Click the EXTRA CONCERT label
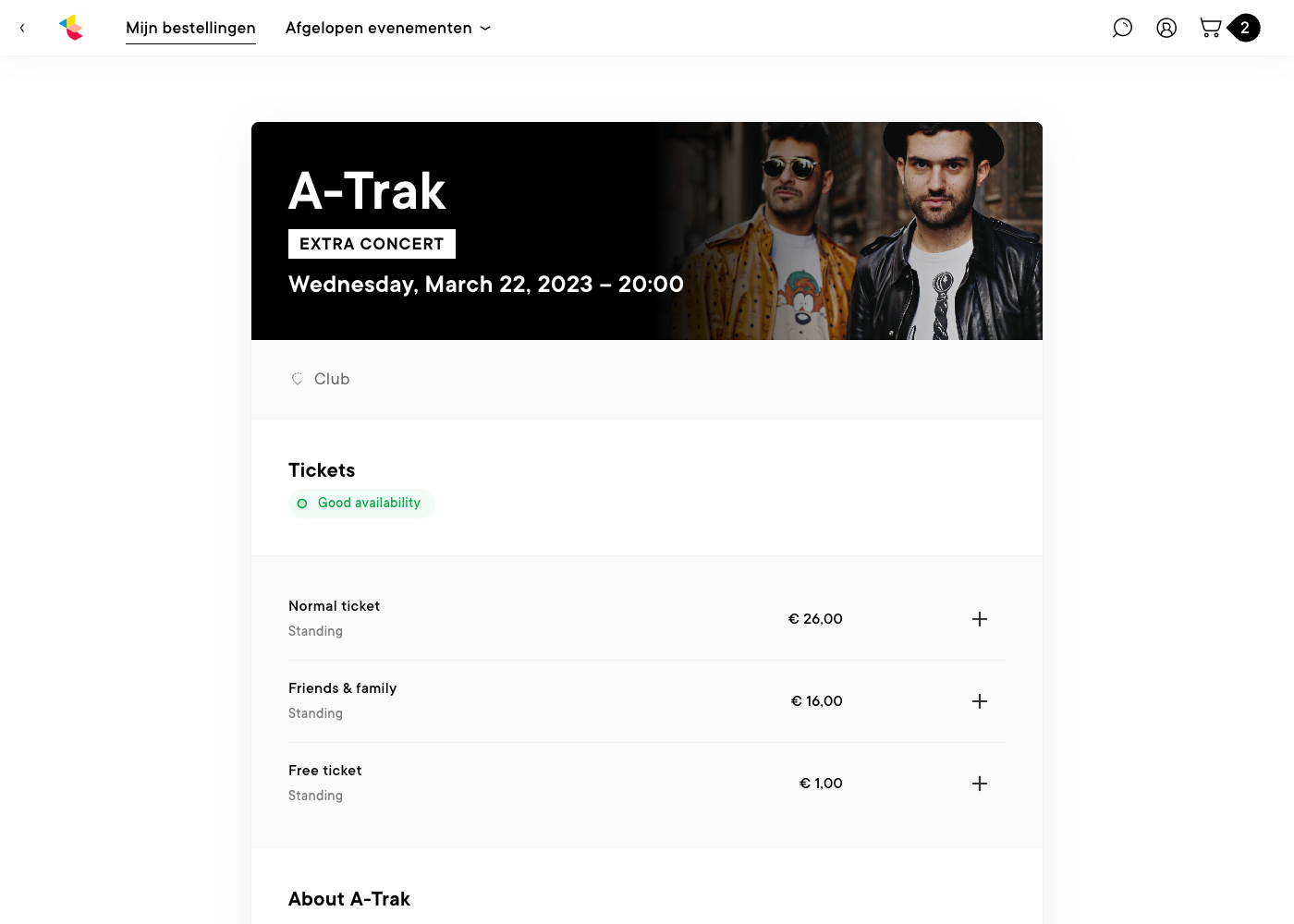Viewport: 1294px width, 924px height. pyautogui.click(x=372, y=244)
